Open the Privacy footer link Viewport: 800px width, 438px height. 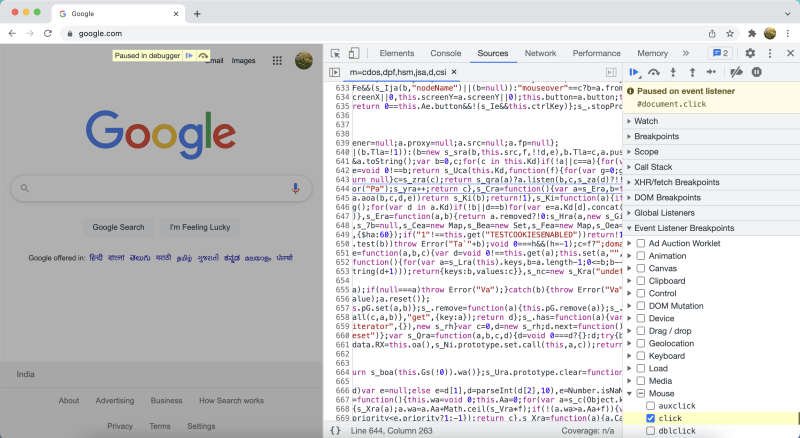(x=120, y=426)
